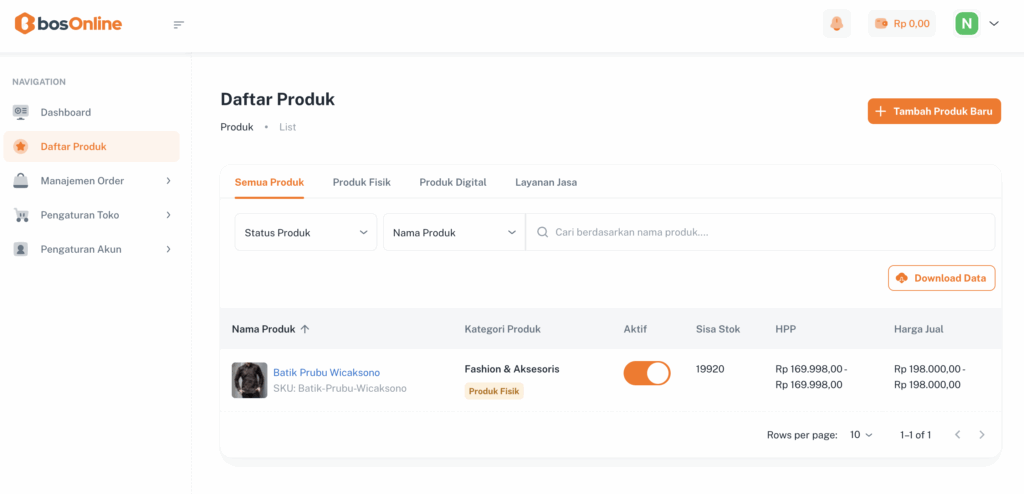Open the Nama Produk filter dropdown
The width and height of the screenshot is (1024, 494).
point(454,232)
